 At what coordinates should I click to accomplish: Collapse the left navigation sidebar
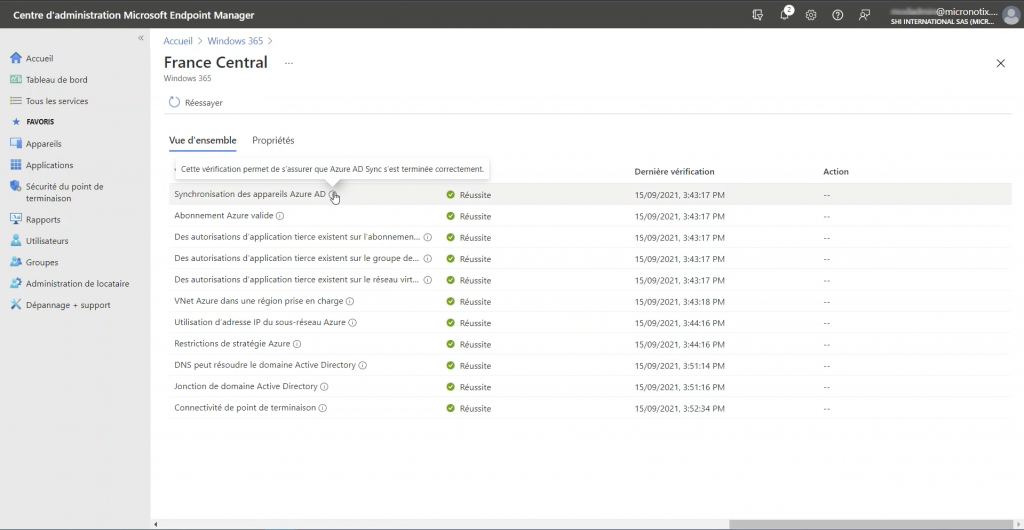click(141, 37)
